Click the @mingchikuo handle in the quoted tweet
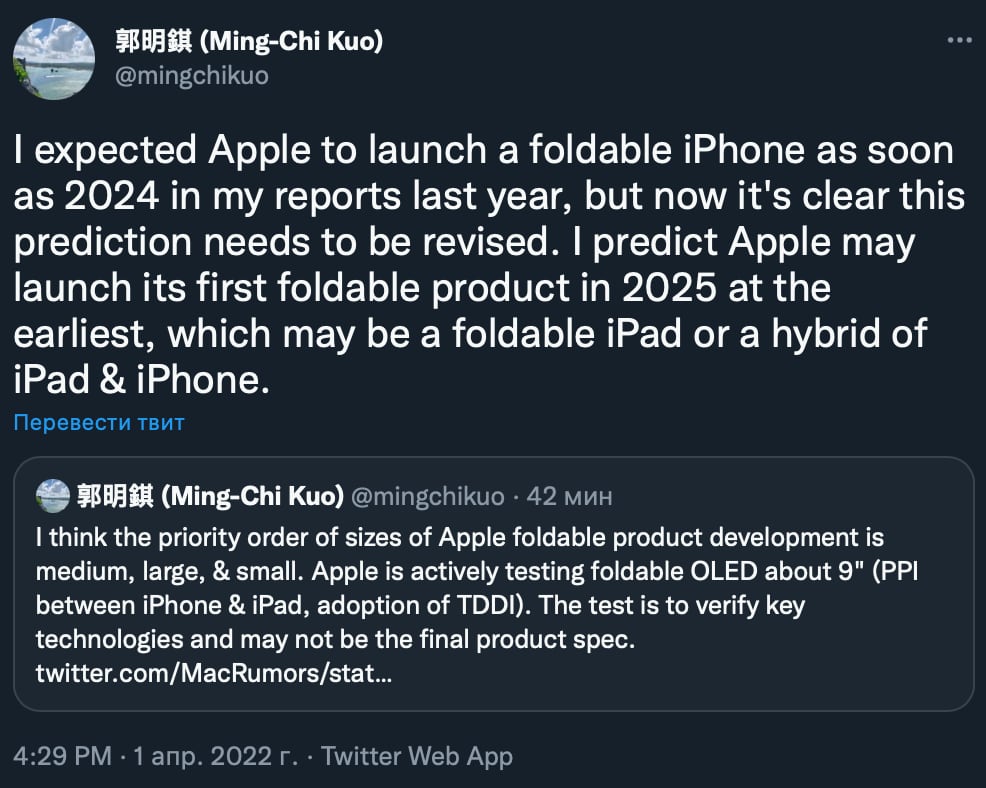The width and height of the screenshot is (986, 788). (x=428, y=495)
